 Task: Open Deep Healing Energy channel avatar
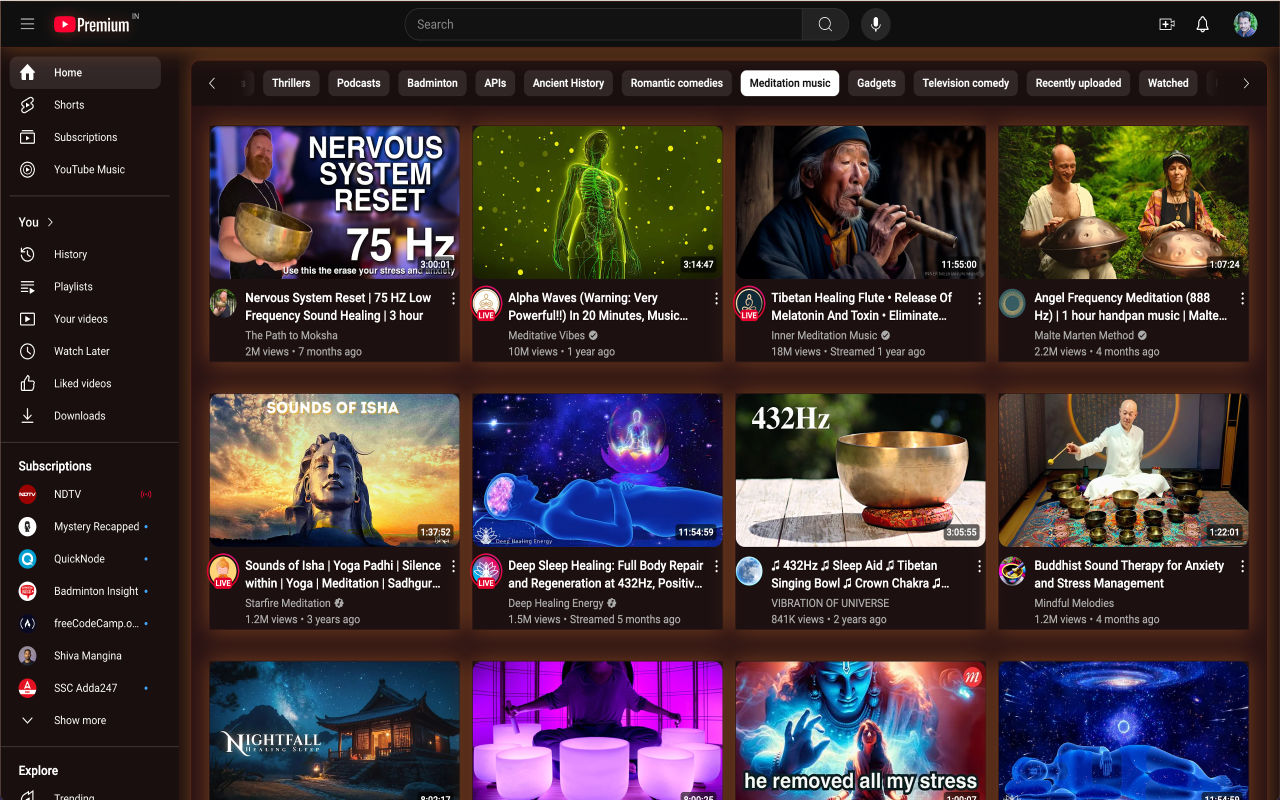point(486,571)
